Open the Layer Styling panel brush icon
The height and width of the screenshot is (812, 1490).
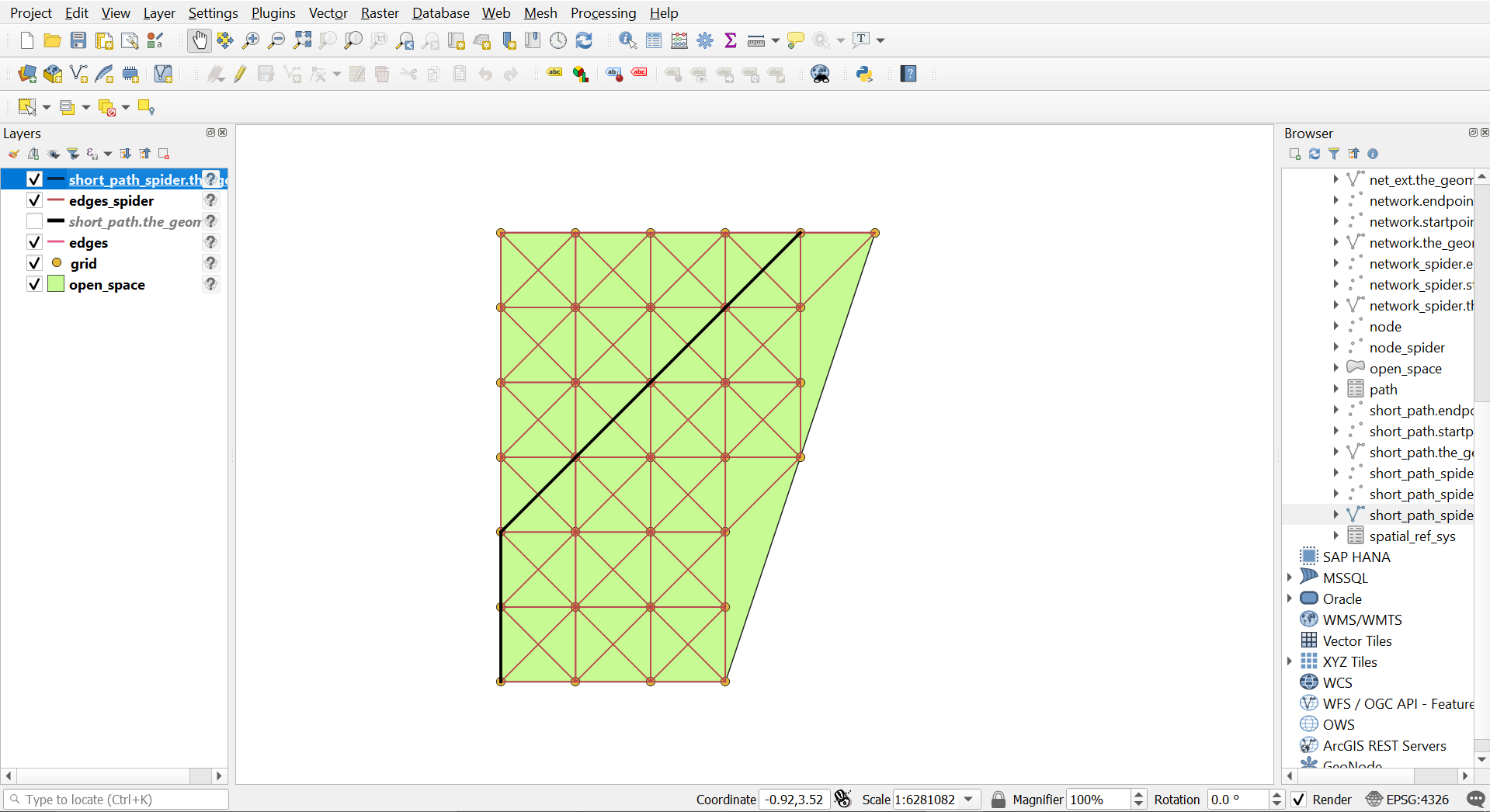pyautogui.click(x=14, y=154)
